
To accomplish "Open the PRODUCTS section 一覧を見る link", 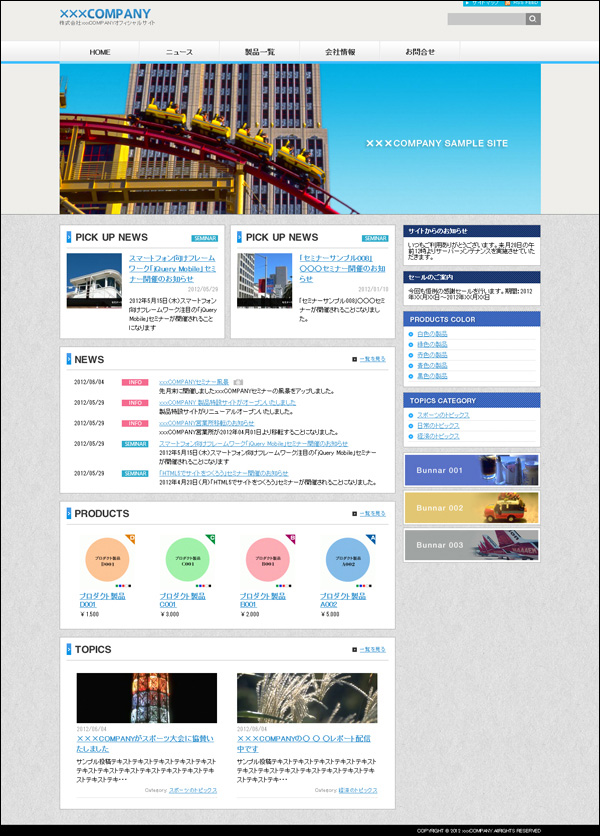I will click(x=372, y=514).
